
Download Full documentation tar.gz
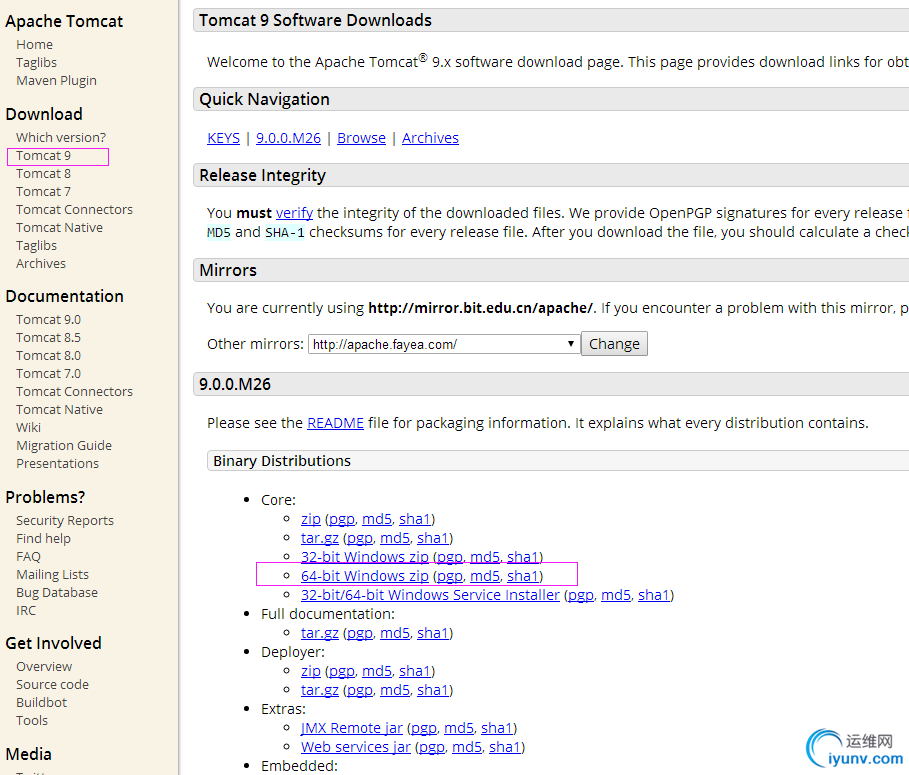(x=319, y=633)
